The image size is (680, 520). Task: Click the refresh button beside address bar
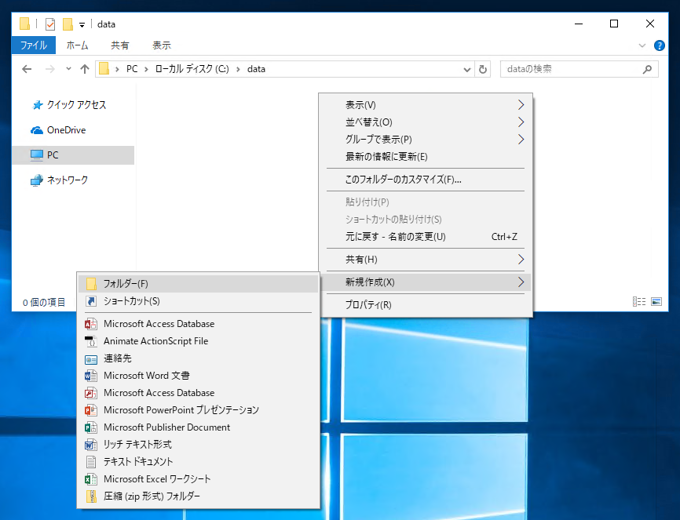click(x=483, y=69)
